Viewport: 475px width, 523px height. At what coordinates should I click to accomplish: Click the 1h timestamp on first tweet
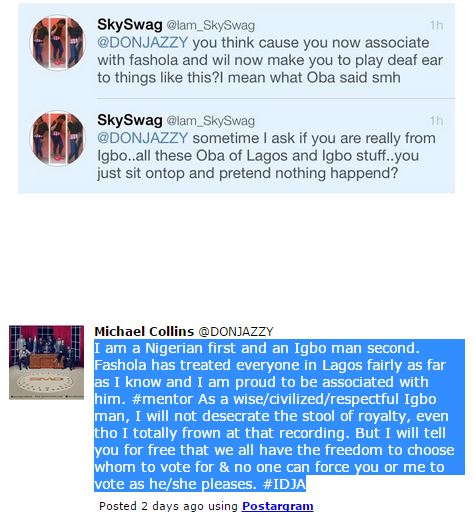pos(436,25)
